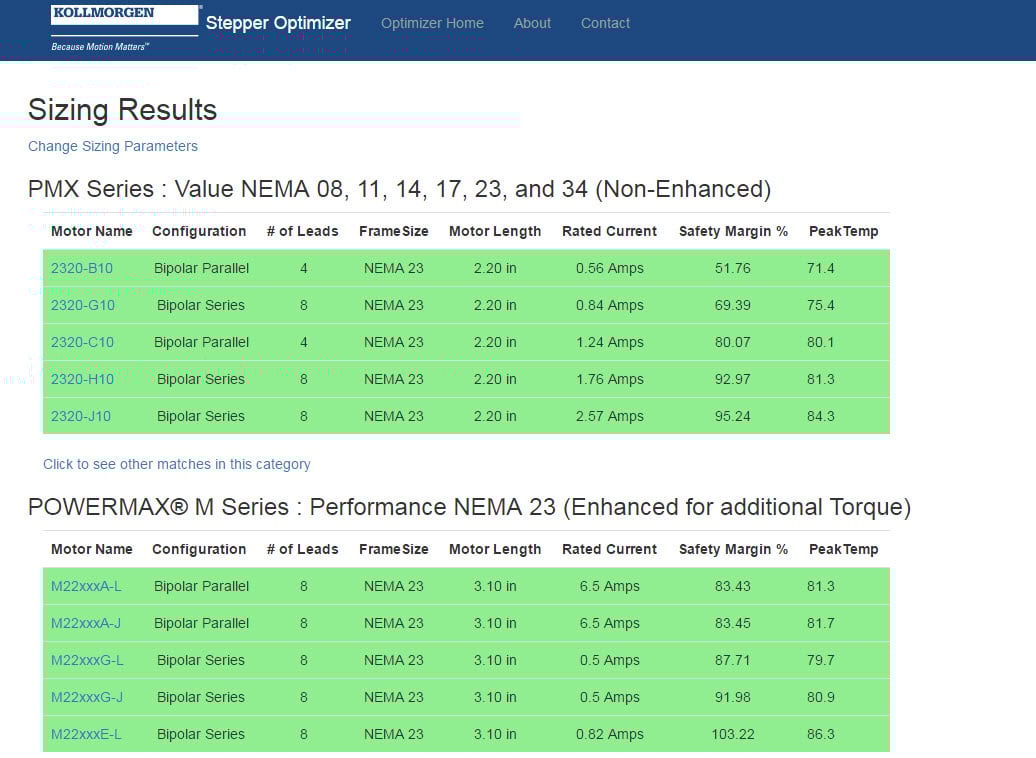This screenshot has height=758, width=1036.
Task: Open motor 2320-B10
Action: coord(82,268)
